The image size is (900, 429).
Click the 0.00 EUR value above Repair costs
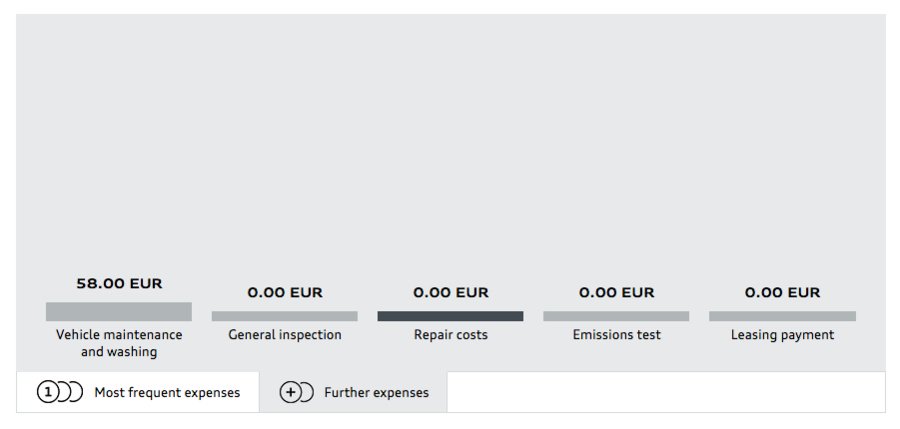pos(451,292)
